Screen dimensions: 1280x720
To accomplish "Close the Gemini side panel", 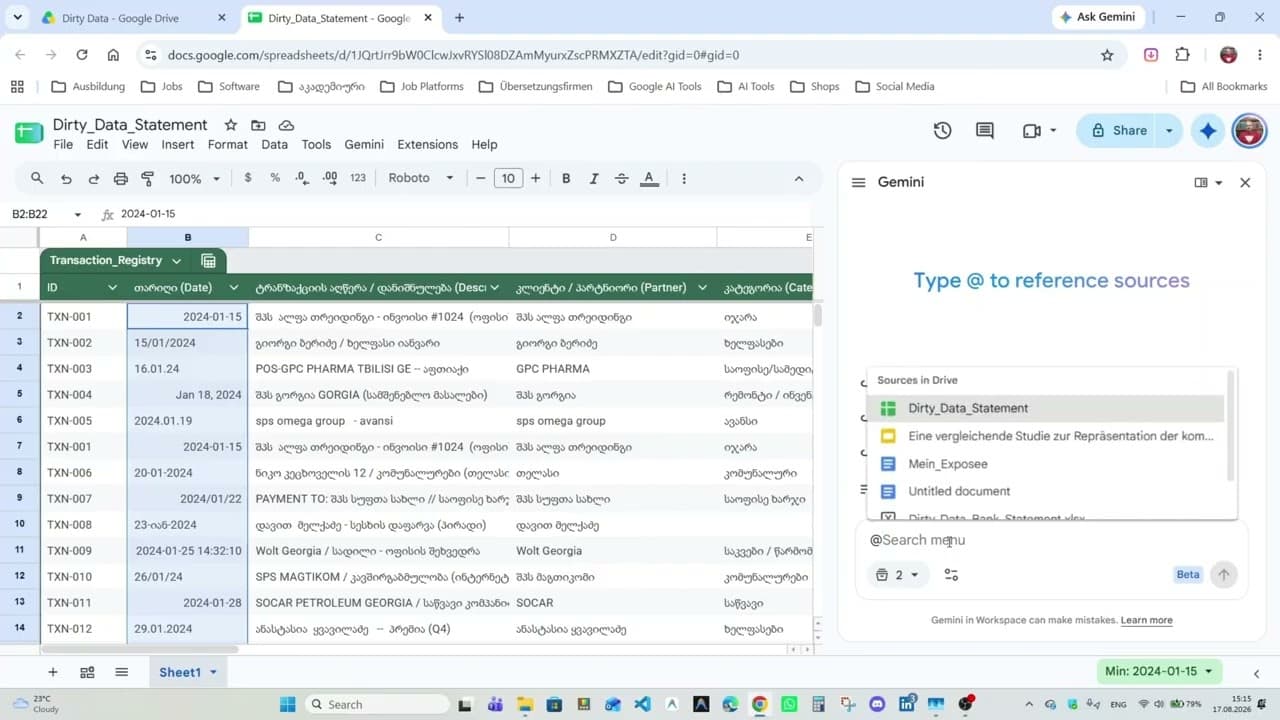I will coord(1245,182).
